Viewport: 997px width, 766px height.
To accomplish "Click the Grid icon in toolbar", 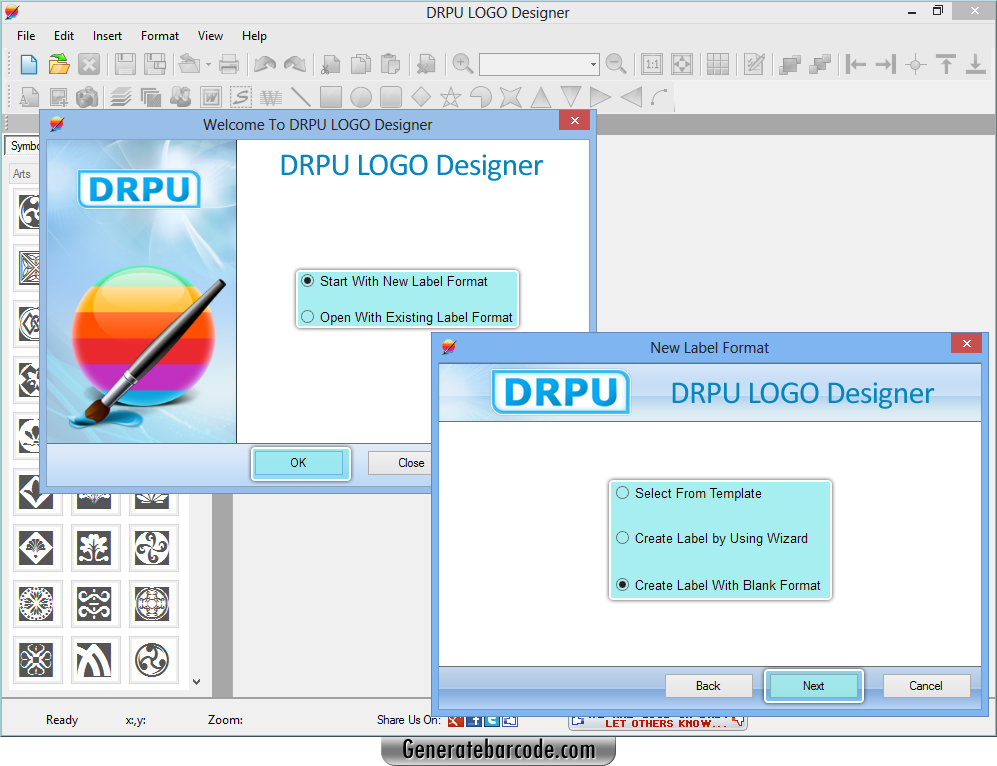I will click(x=718, y=64).
